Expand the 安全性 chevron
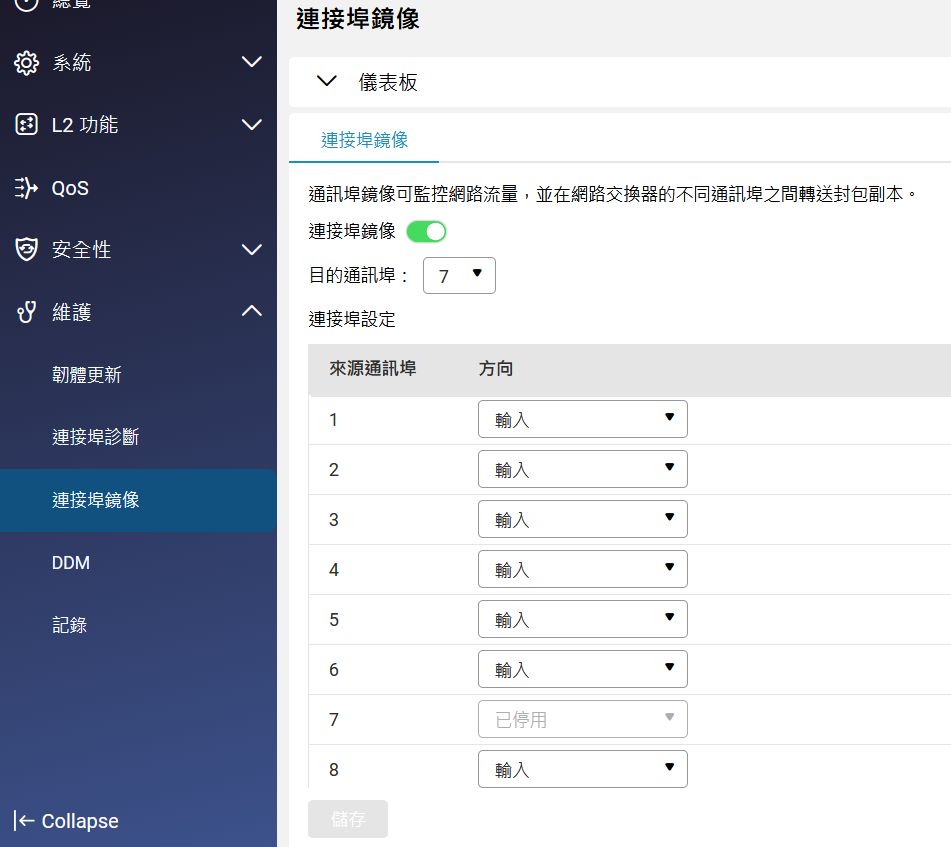The width and height of the screenshot is (951, 847). point(252,249)
